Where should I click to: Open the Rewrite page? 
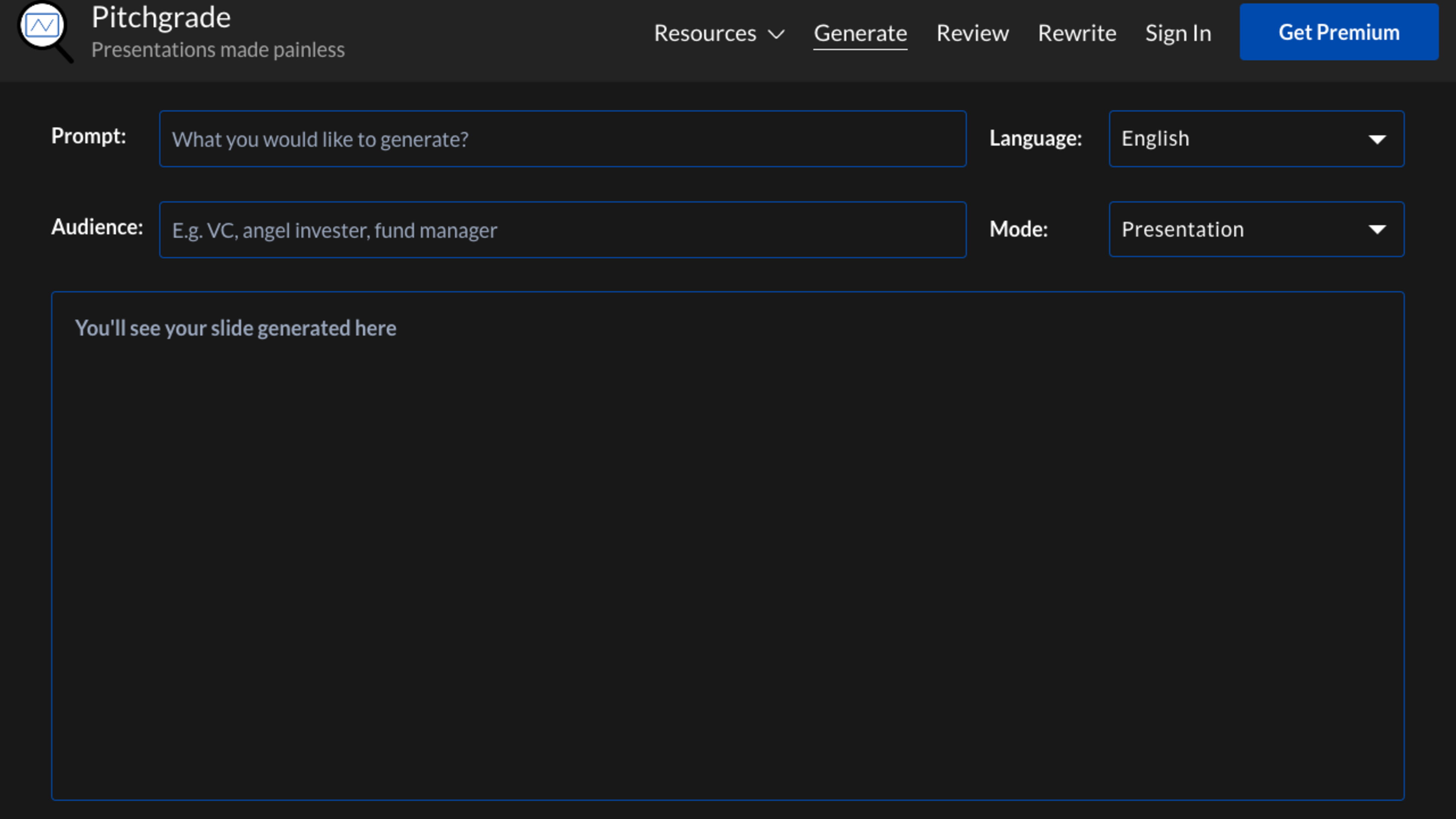tap(1077, 33)
